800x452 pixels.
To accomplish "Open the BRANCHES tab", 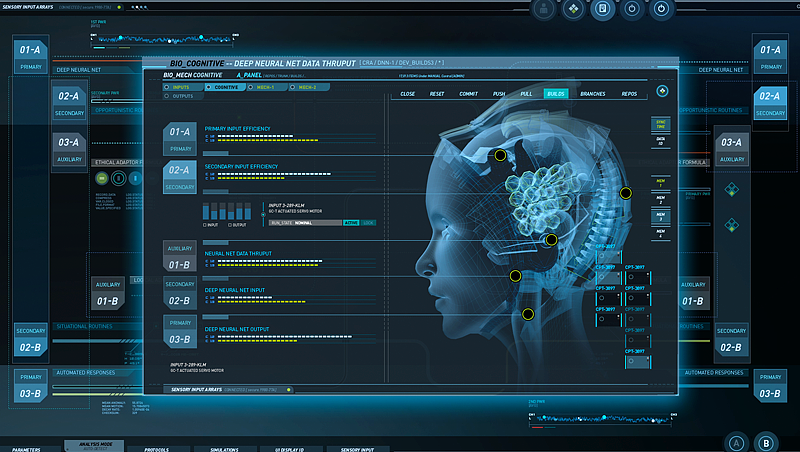I will click(x=592, y=93).
